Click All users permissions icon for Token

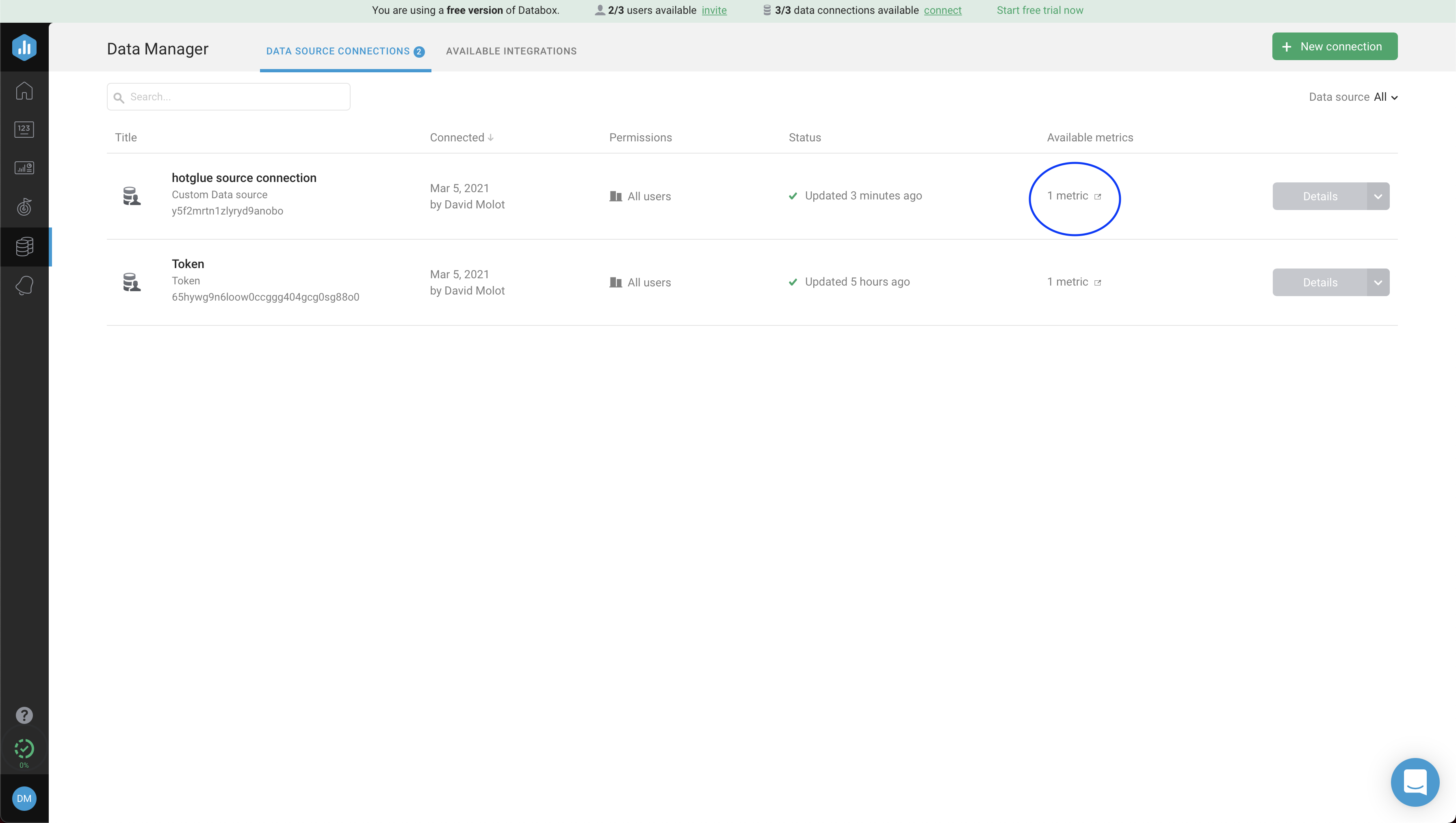click(615, 282)
